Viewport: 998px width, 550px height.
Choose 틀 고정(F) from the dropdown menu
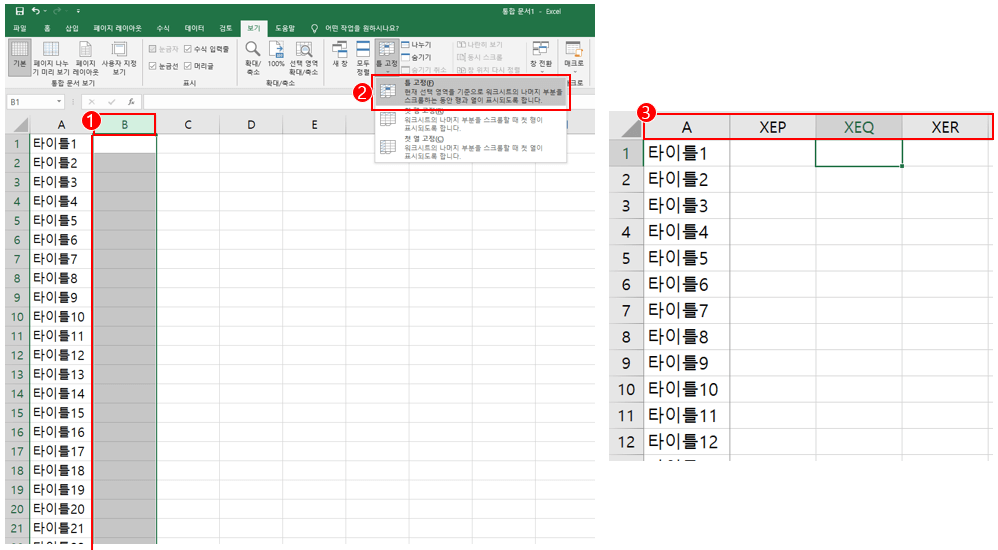coord(471,92)
